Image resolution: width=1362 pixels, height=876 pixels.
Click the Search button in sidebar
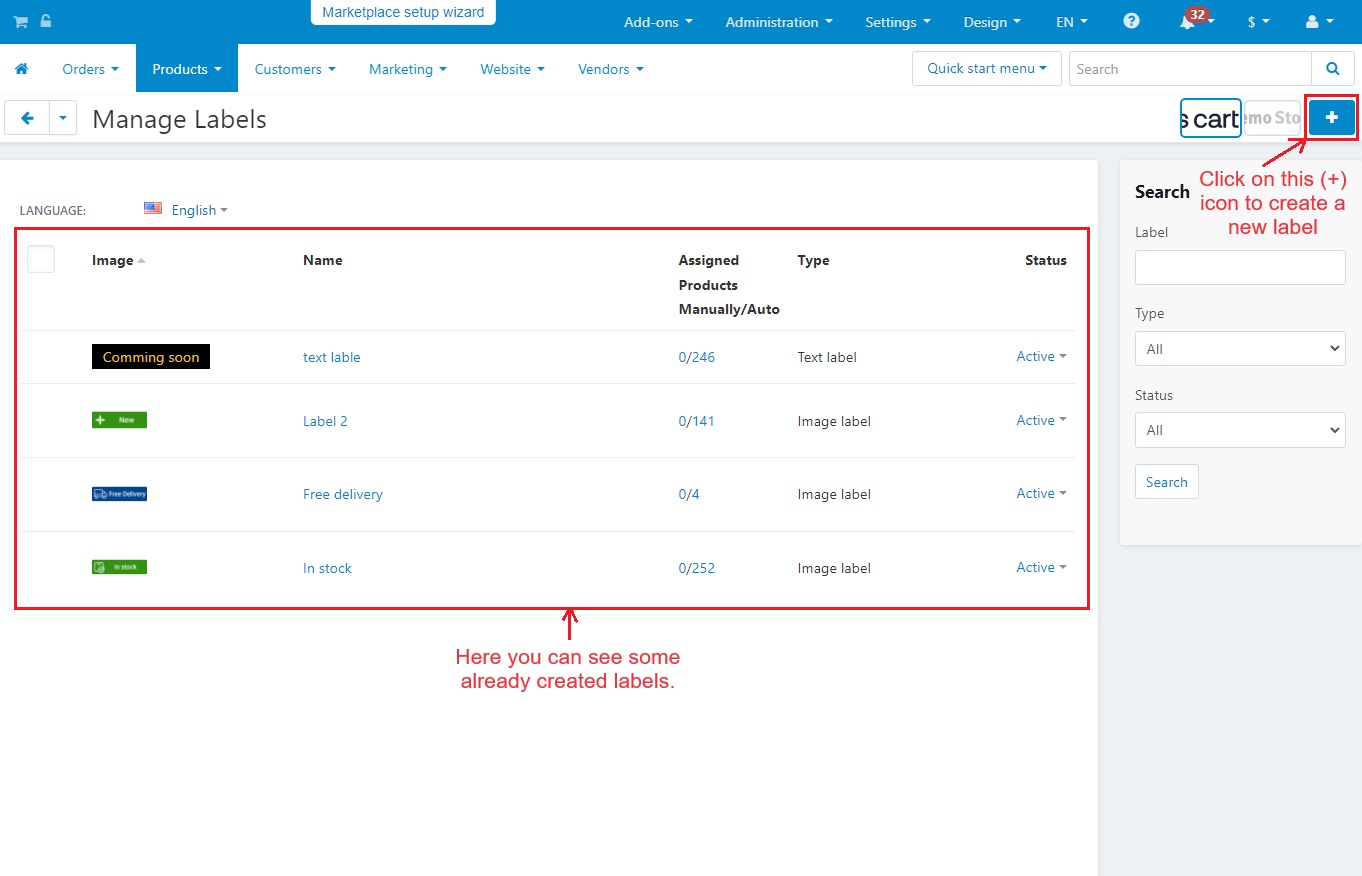click(1166, 482)
